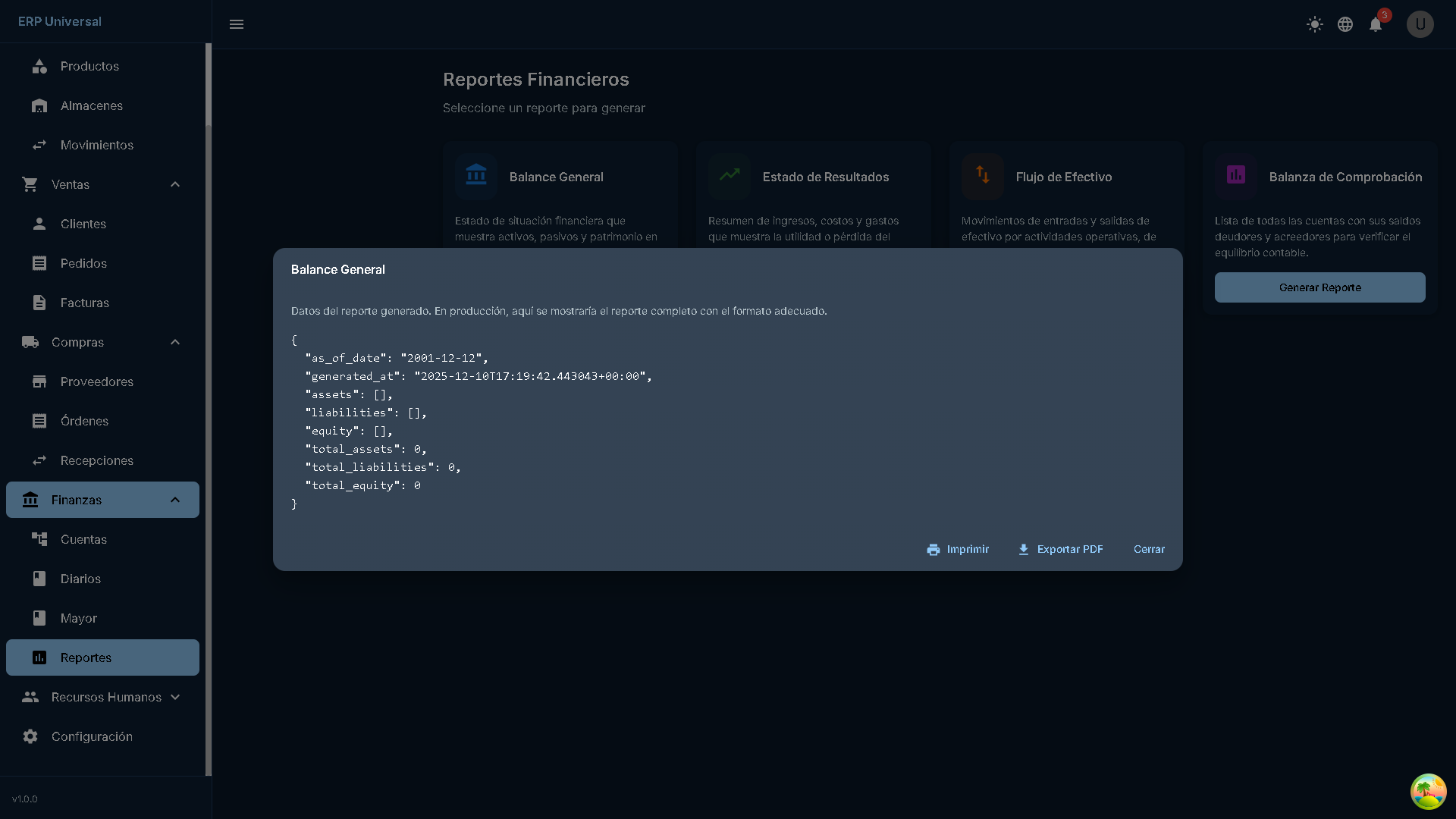Screen dimensions: 1456x819
Task: Open the language globe icon
Action: 1345,24
